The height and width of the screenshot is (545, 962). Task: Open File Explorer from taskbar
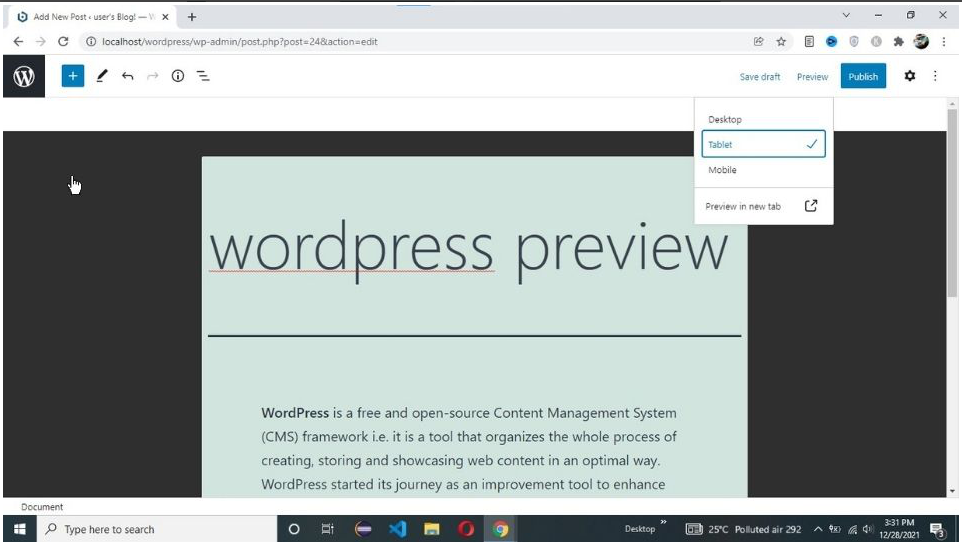click(432, 529)
